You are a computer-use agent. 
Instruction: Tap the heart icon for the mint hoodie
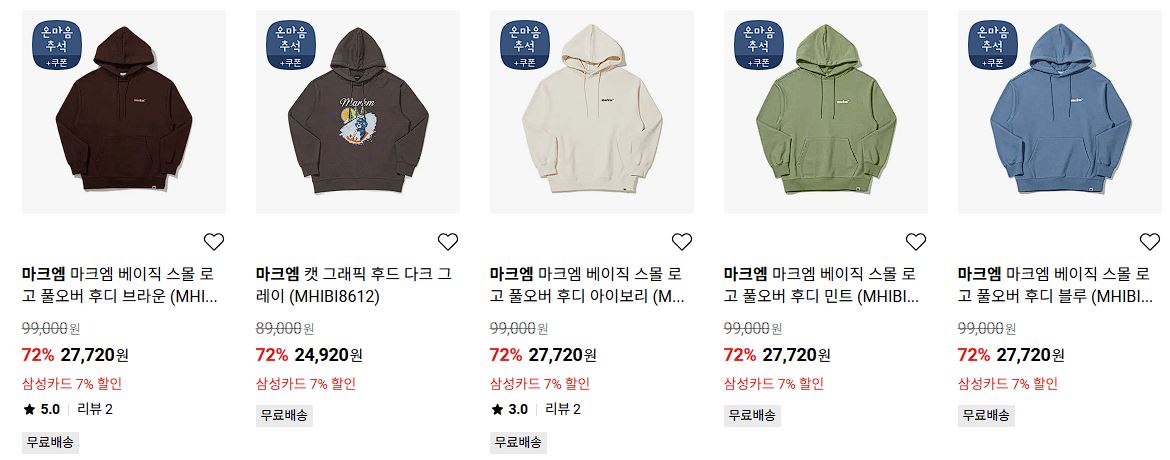(x=916, y=241)
